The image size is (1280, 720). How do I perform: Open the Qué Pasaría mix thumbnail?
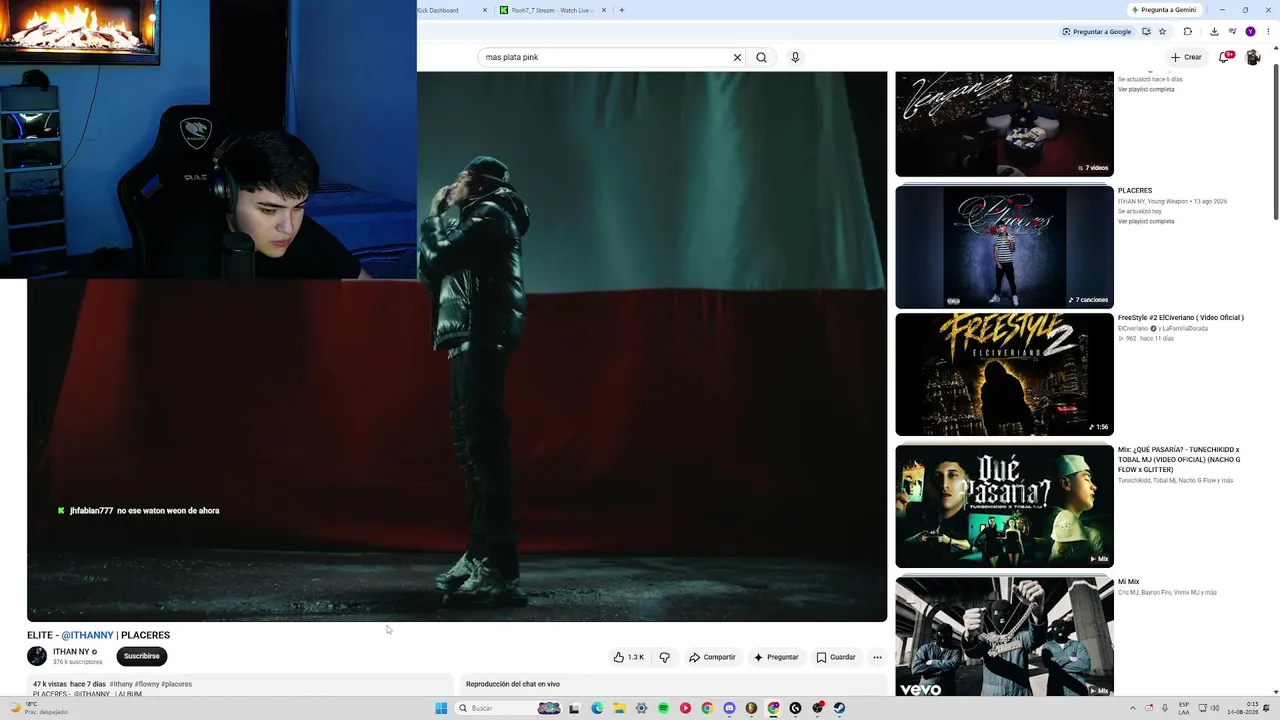point(1004,506)
